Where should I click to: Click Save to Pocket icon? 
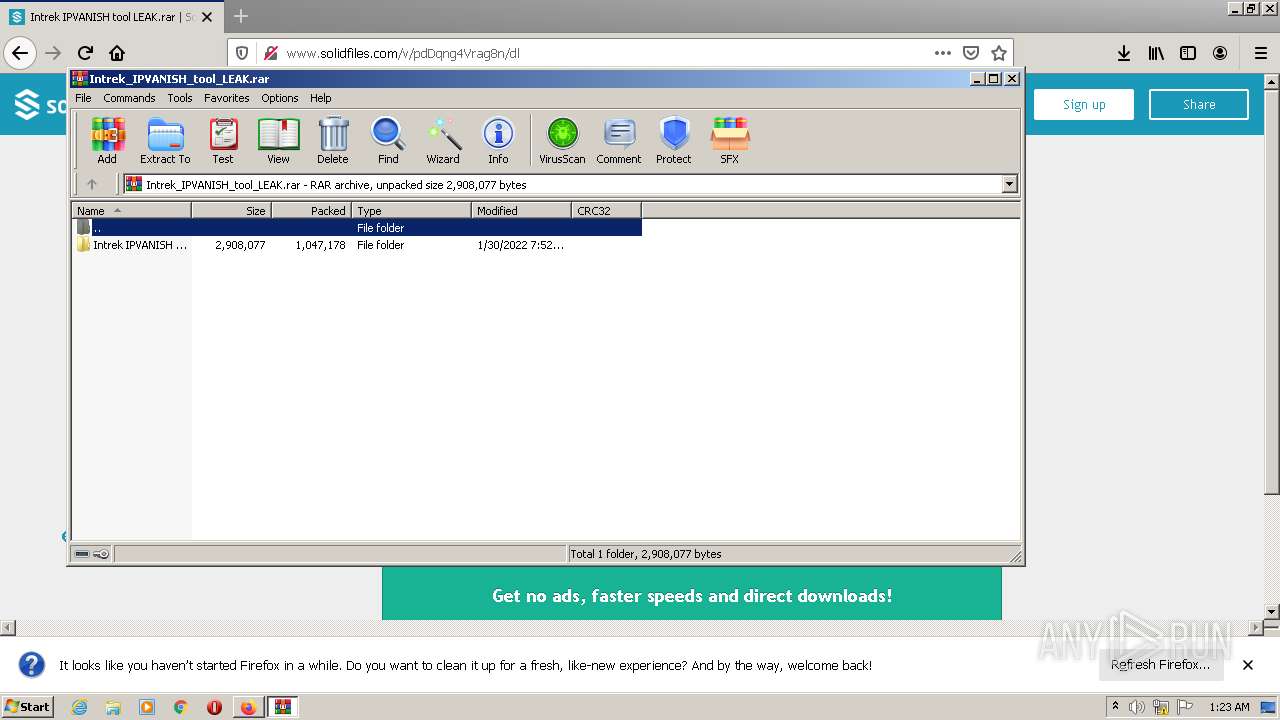coord(971,53)
